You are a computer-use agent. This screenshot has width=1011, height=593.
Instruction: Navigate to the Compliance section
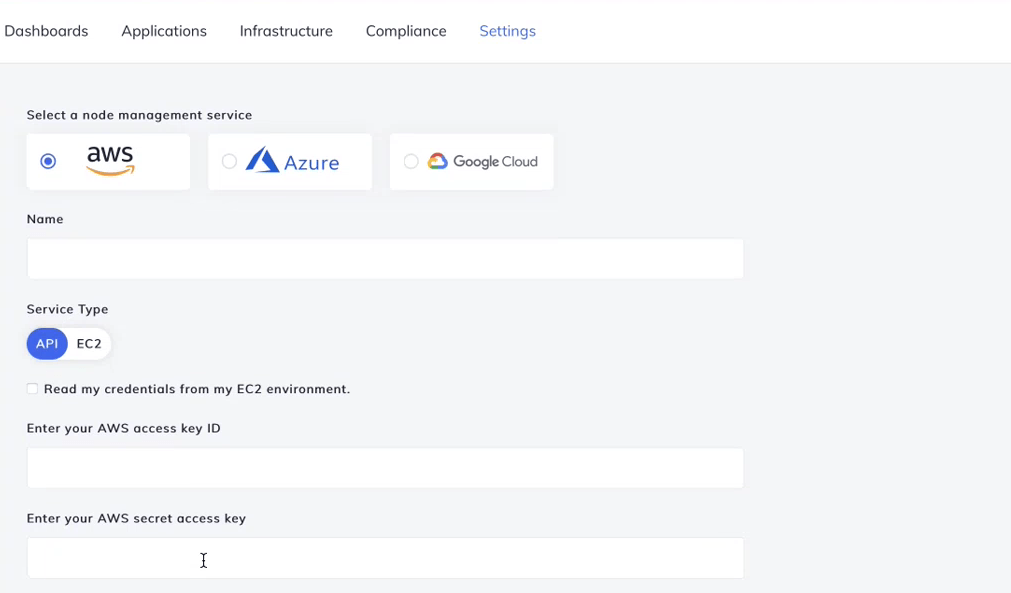[x=405, y=31]
